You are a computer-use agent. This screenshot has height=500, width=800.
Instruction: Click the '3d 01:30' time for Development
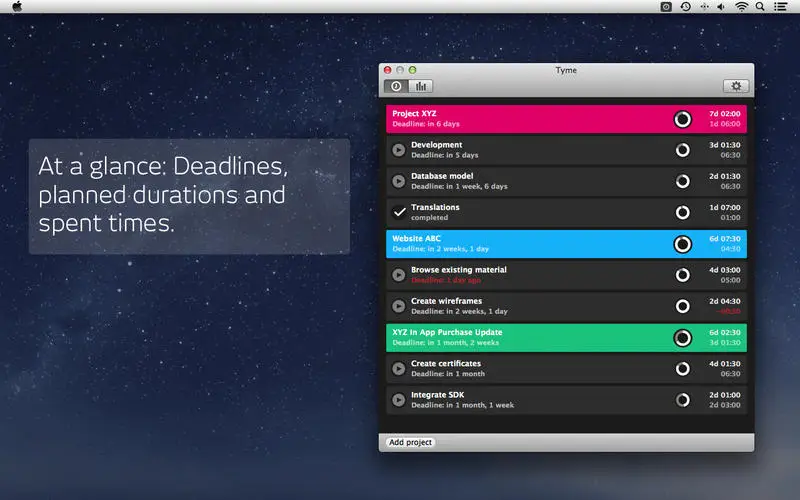(x=724, y=145)
